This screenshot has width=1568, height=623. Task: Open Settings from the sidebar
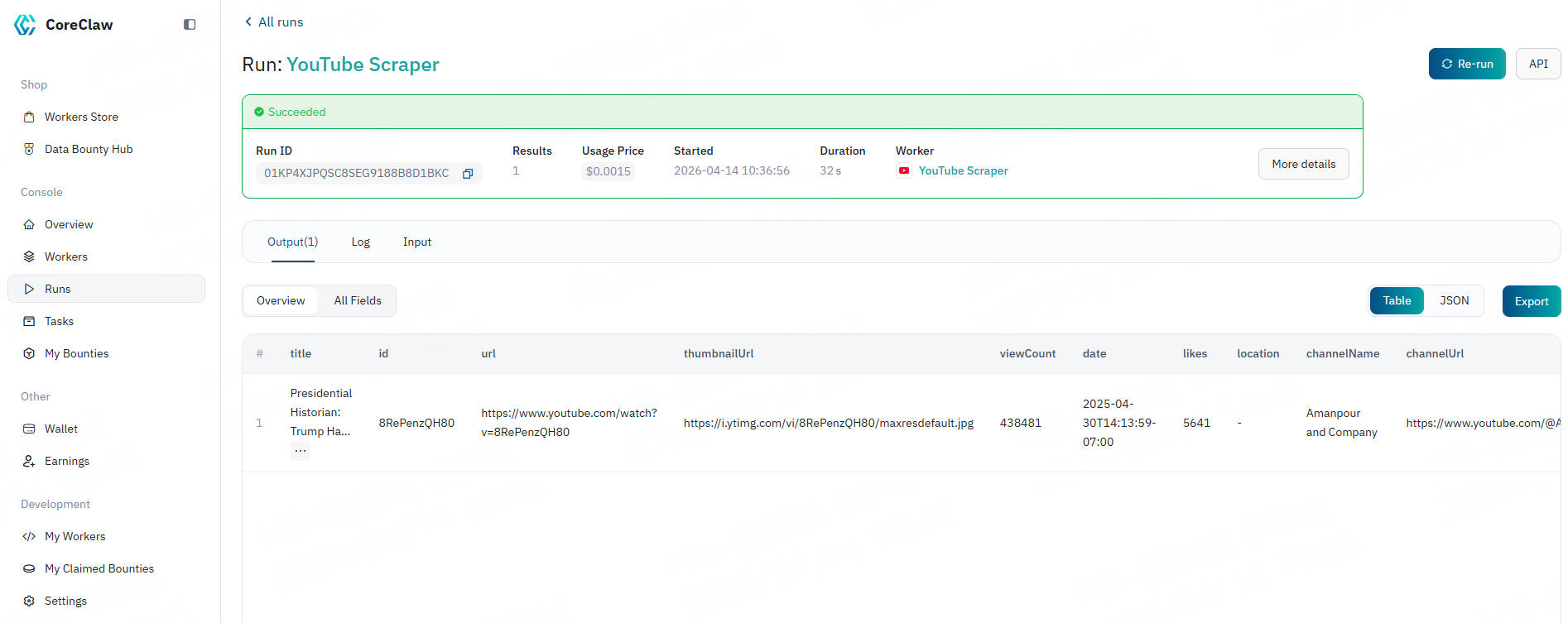[65, 601]
